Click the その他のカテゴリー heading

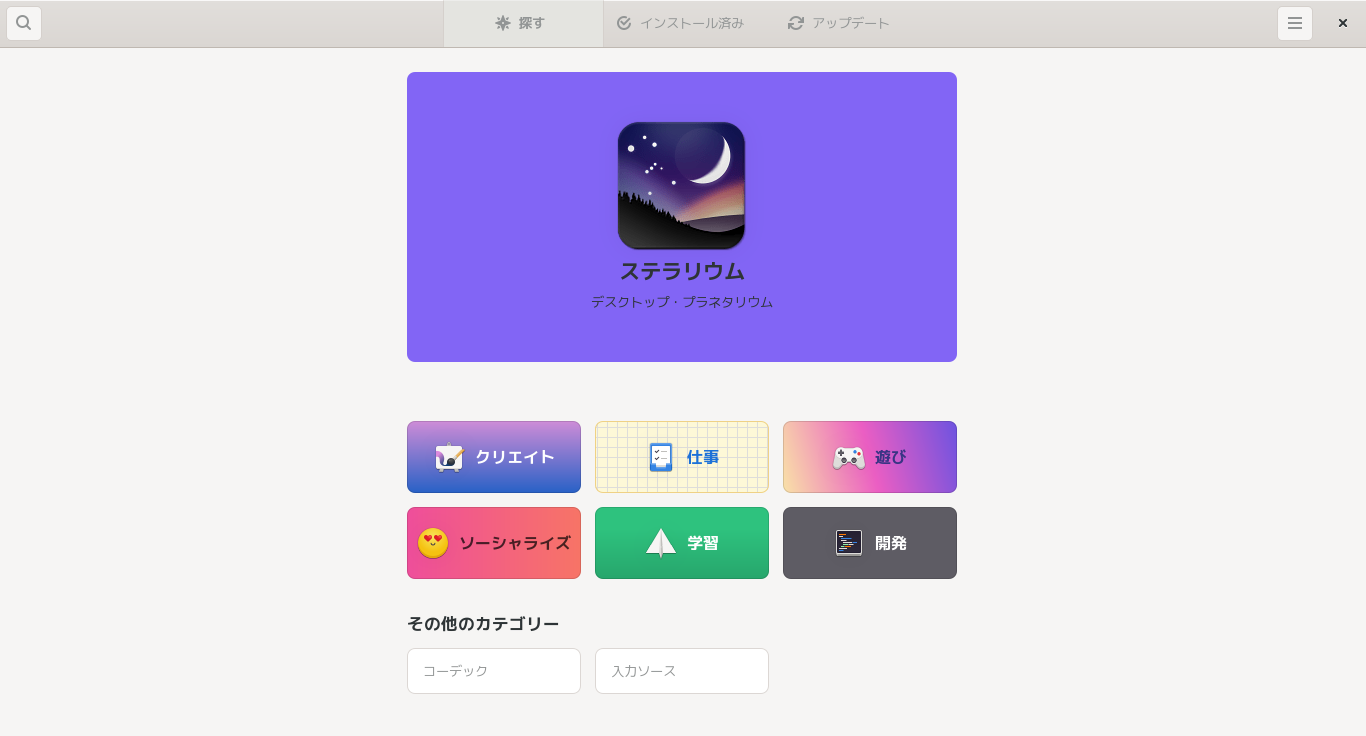[x=483, y=624]
